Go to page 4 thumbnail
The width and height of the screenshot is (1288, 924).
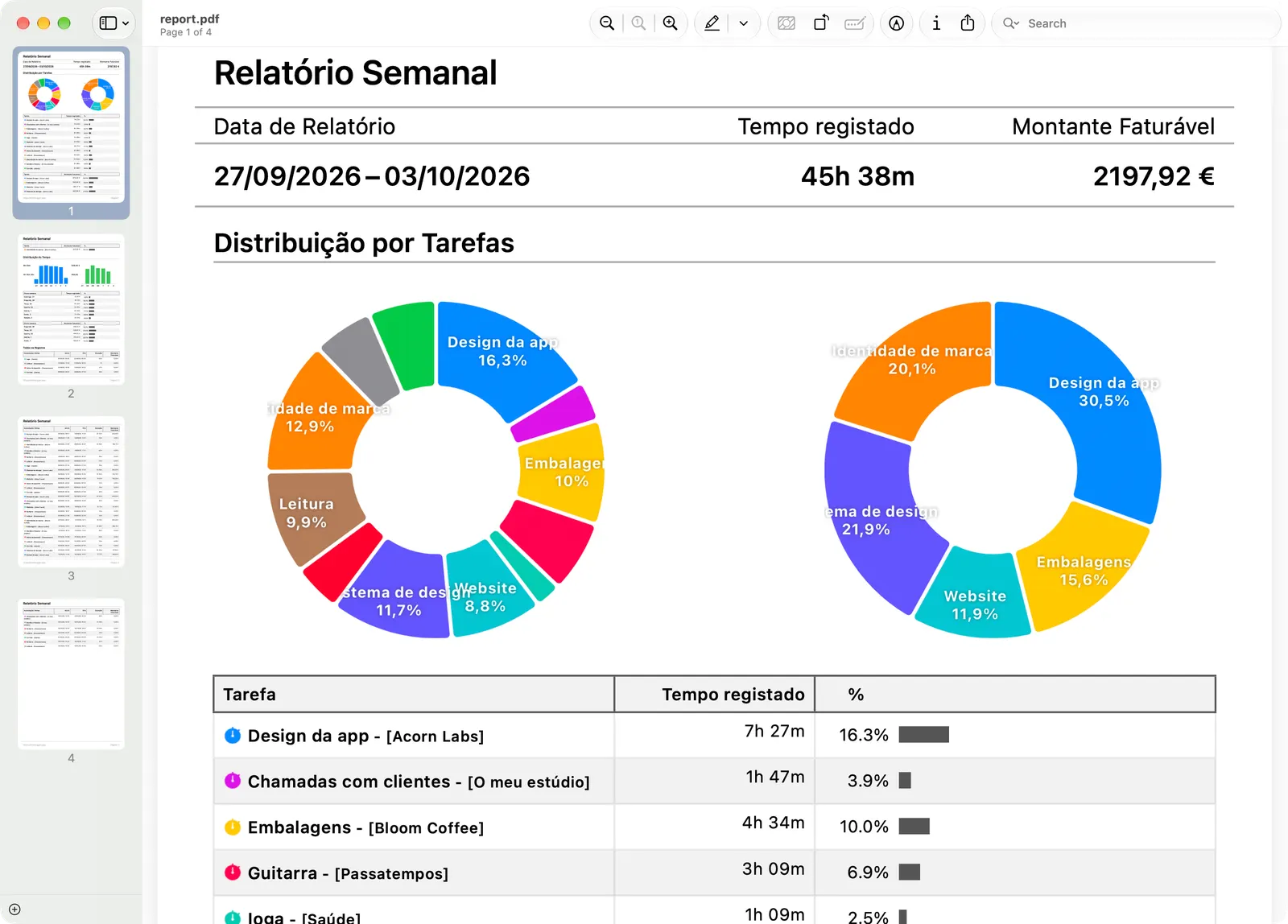pos(71,674)
